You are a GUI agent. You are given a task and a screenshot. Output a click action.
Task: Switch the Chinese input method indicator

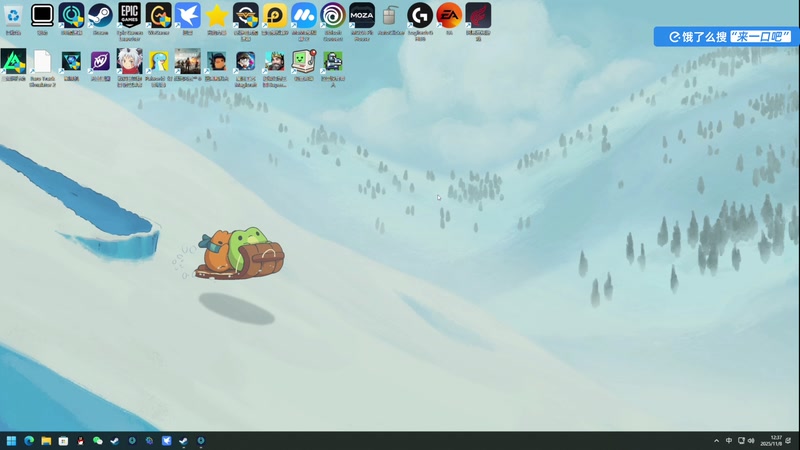[x=729, y=441]
